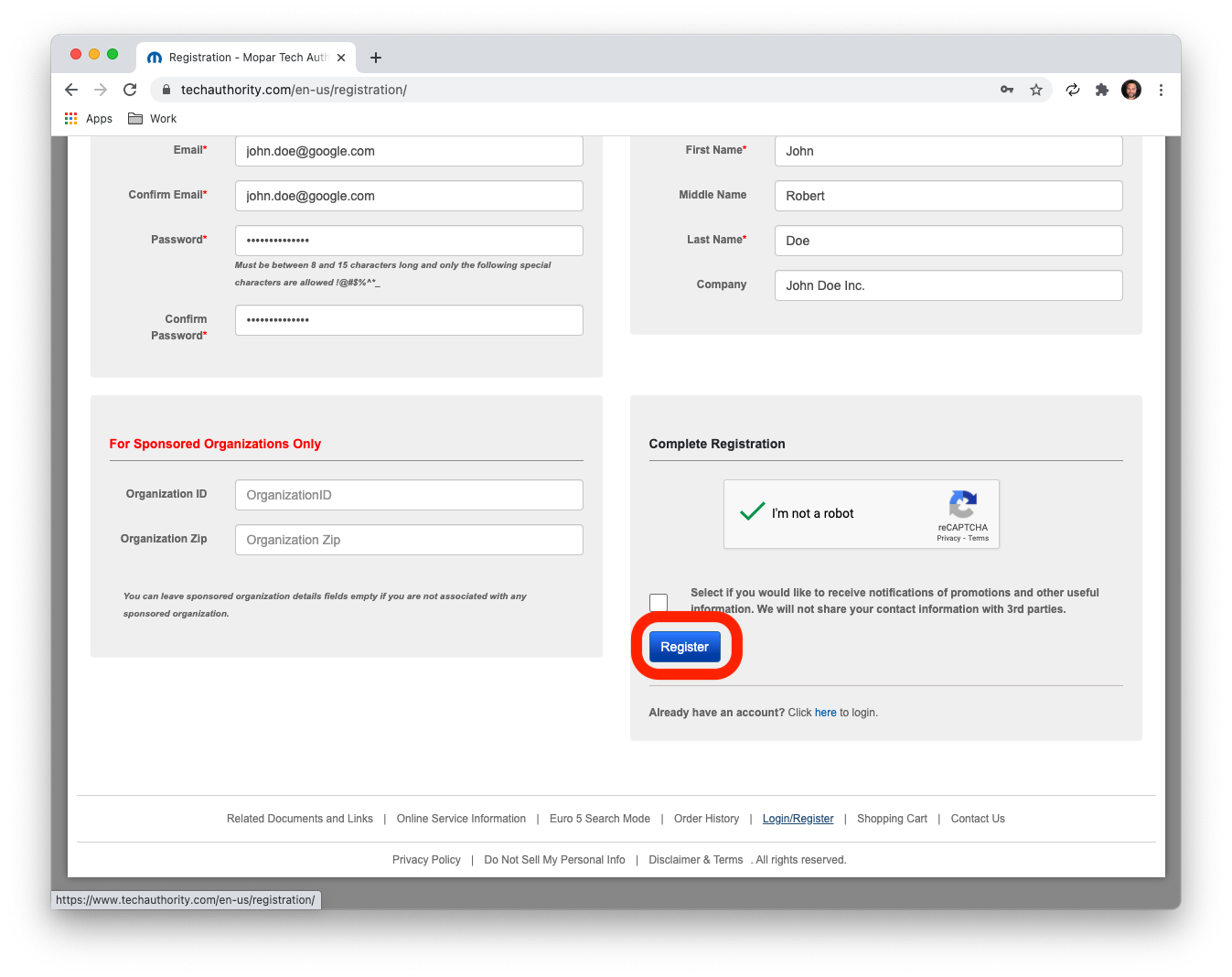The height and width of the screenshot is (977, 1232).
Task: Click the sponsored organization details note
Action: click(325, 605)
